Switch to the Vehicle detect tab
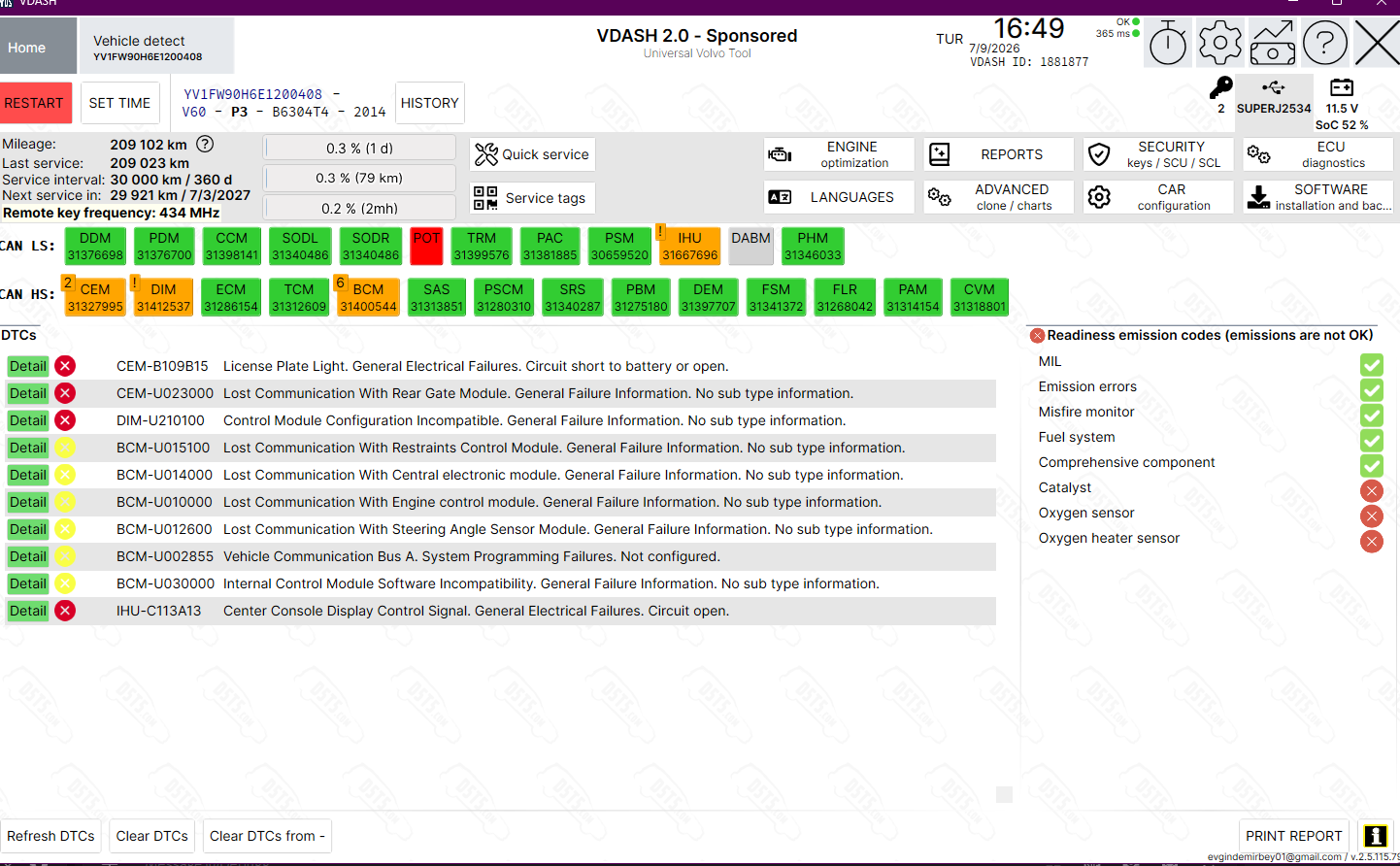Image resolution: width=1400 pixels, height=866 pixels. (156, 47)
